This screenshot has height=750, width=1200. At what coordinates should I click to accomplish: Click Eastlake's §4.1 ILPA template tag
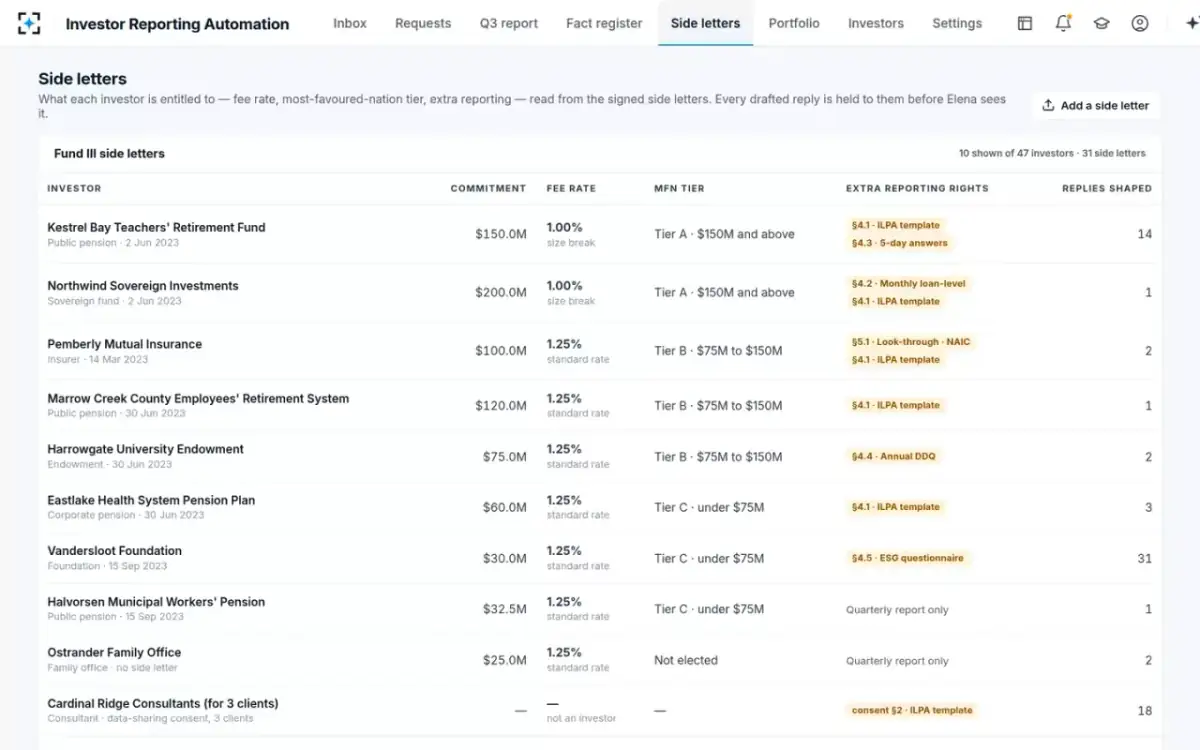(x=896, y=507)
